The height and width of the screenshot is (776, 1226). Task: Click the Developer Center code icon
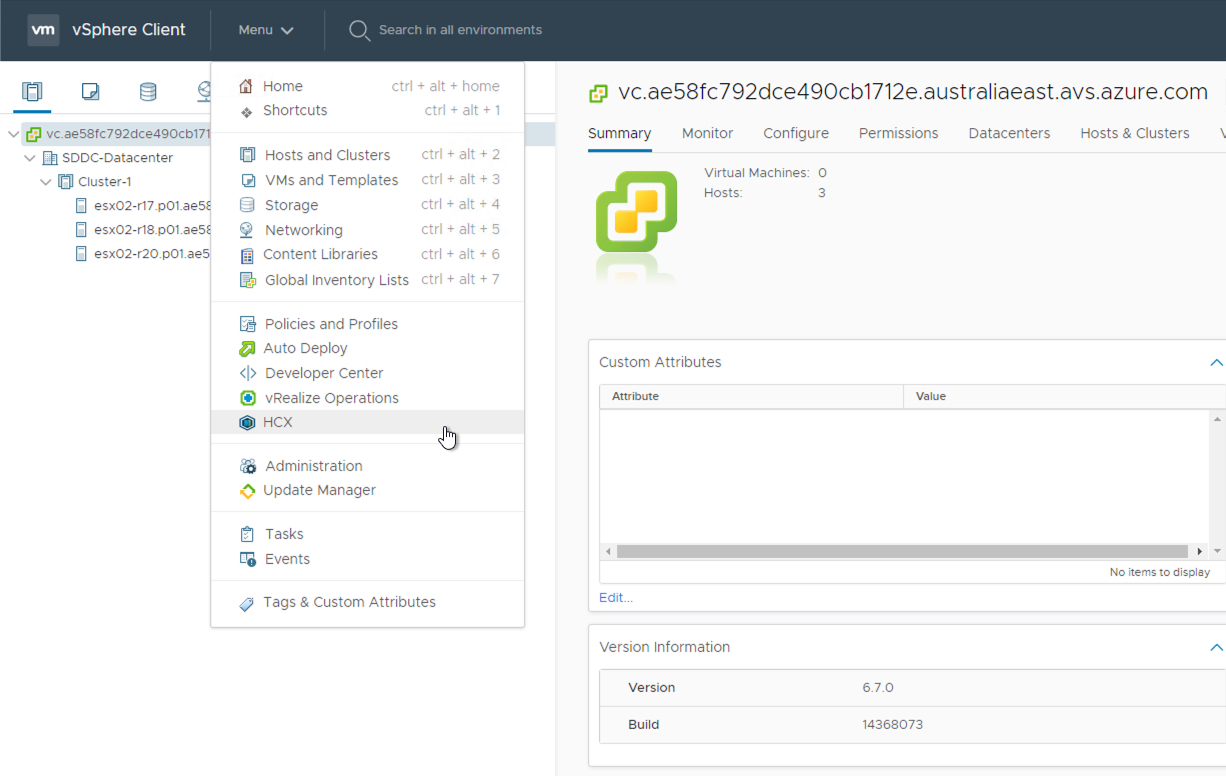click(x=248, y=373)
